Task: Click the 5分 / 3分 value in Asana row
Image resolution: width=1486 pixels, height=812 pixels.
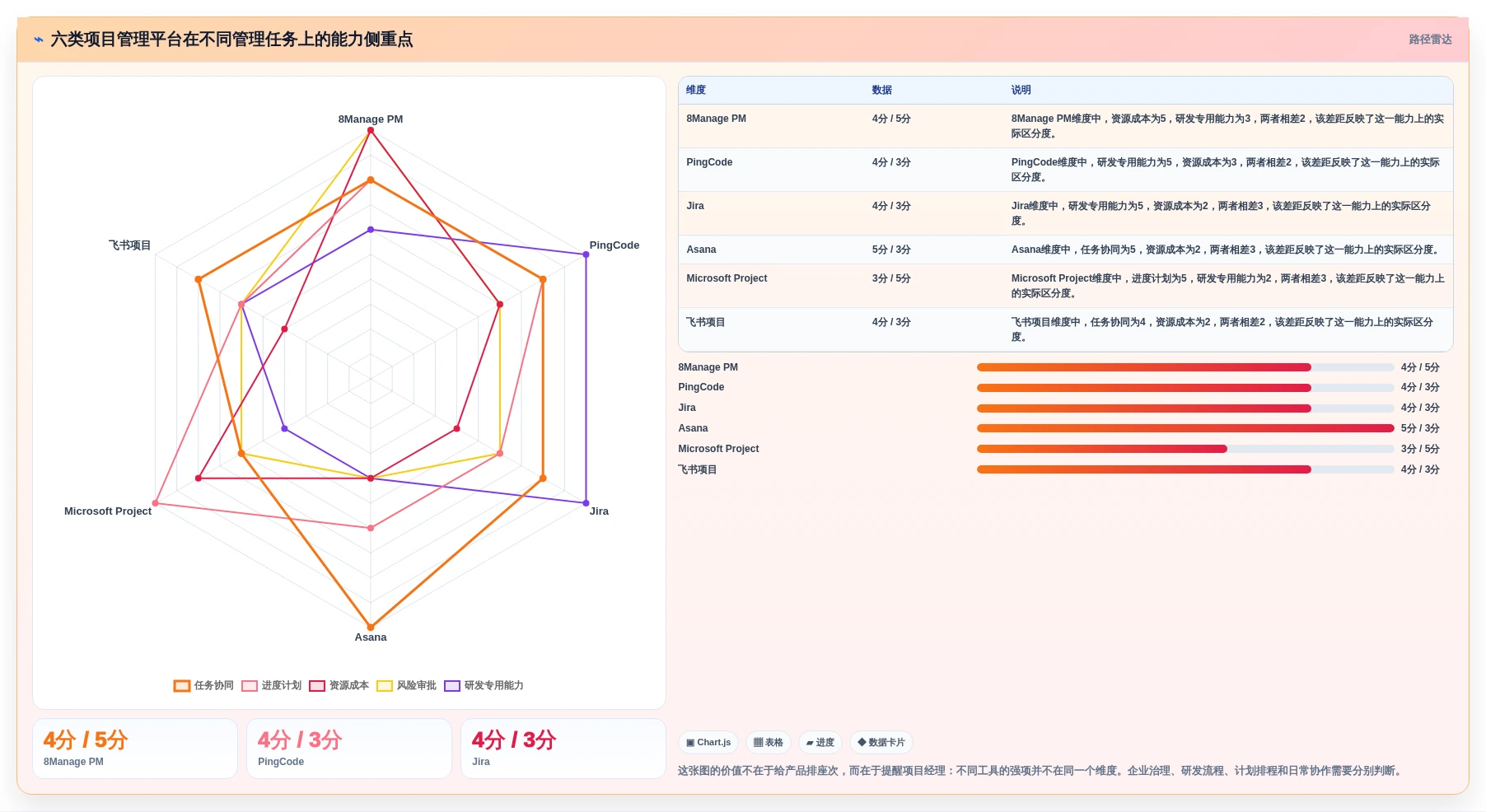Action: pos(891,250)
